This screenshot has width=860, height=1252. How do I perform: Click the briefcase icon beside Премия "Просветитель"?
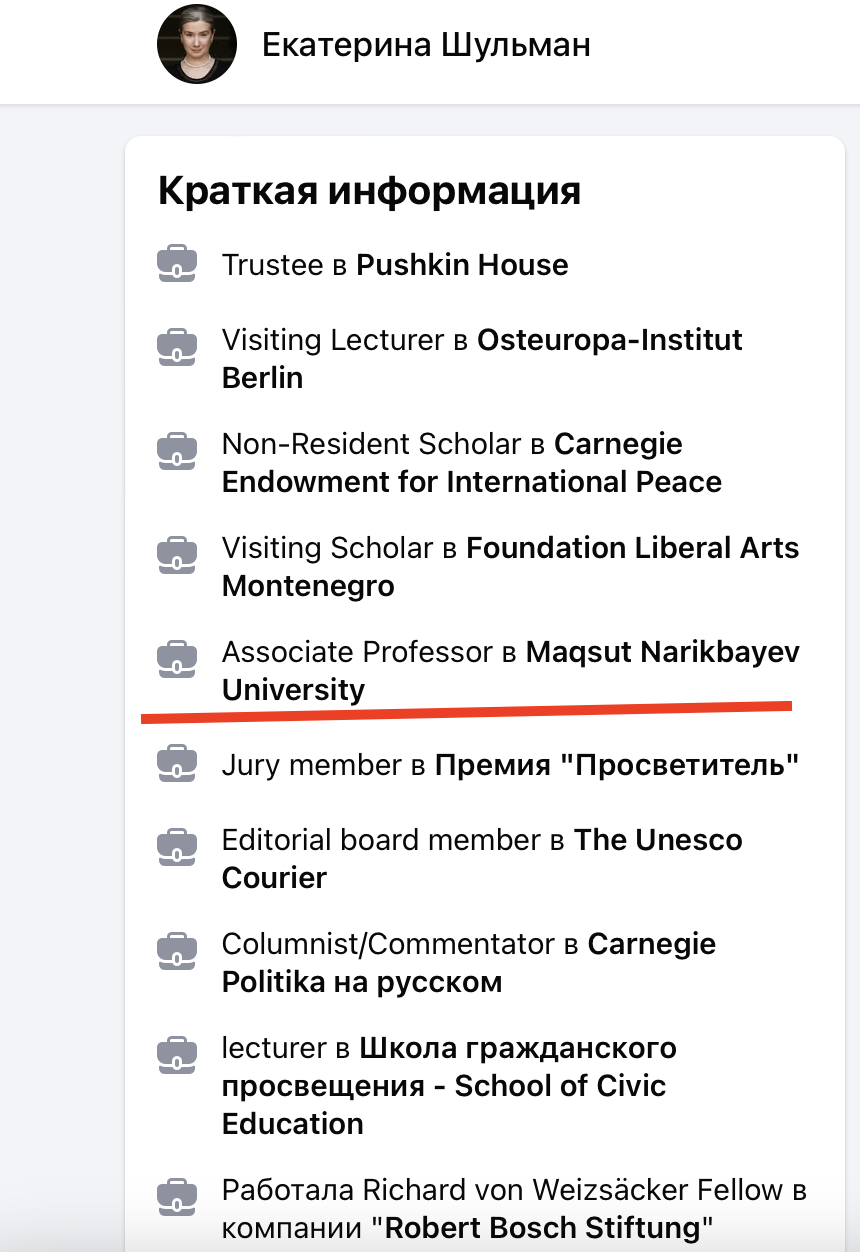tap(177, 765)
